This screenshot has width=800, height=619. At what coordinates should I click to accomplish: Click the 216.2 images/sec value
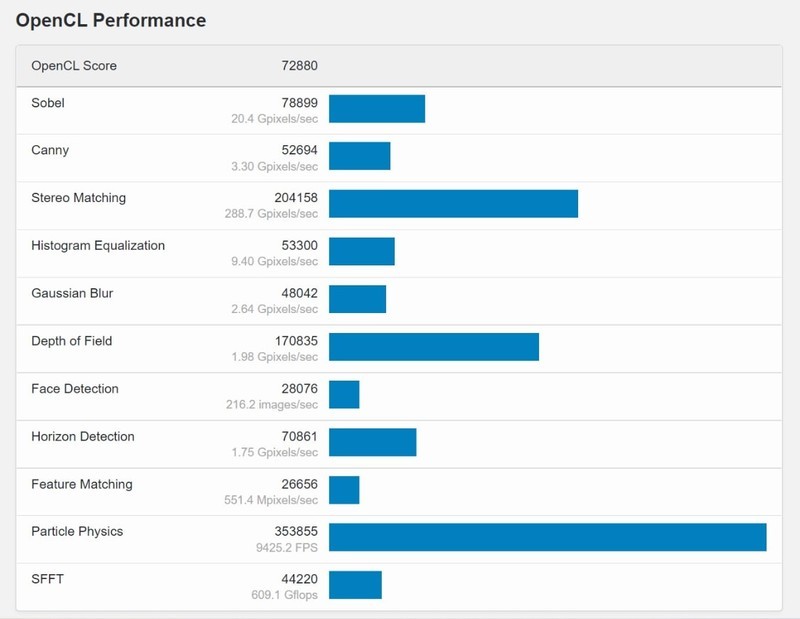click(272, 405)
